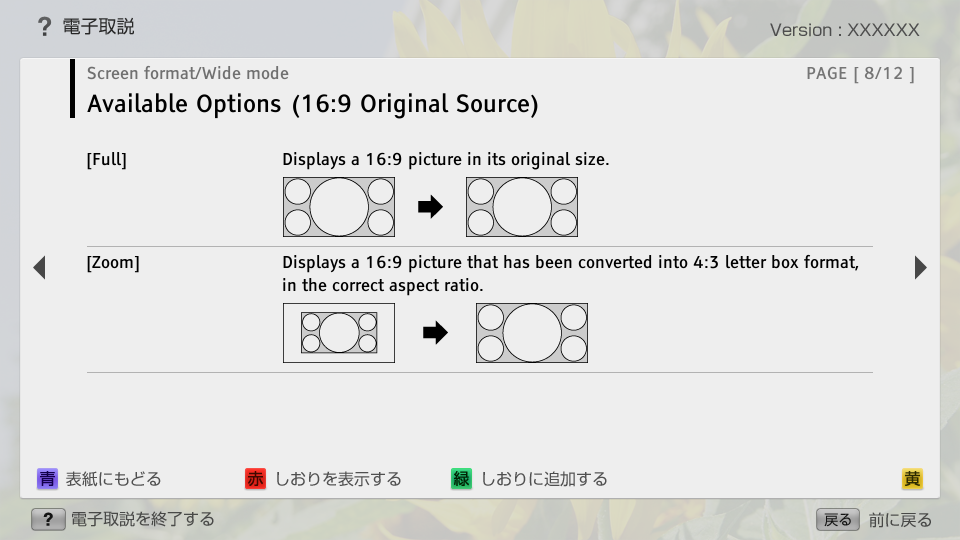
Task: Select しおりを表示する to show bookmarks
Action: coord(337,479)
